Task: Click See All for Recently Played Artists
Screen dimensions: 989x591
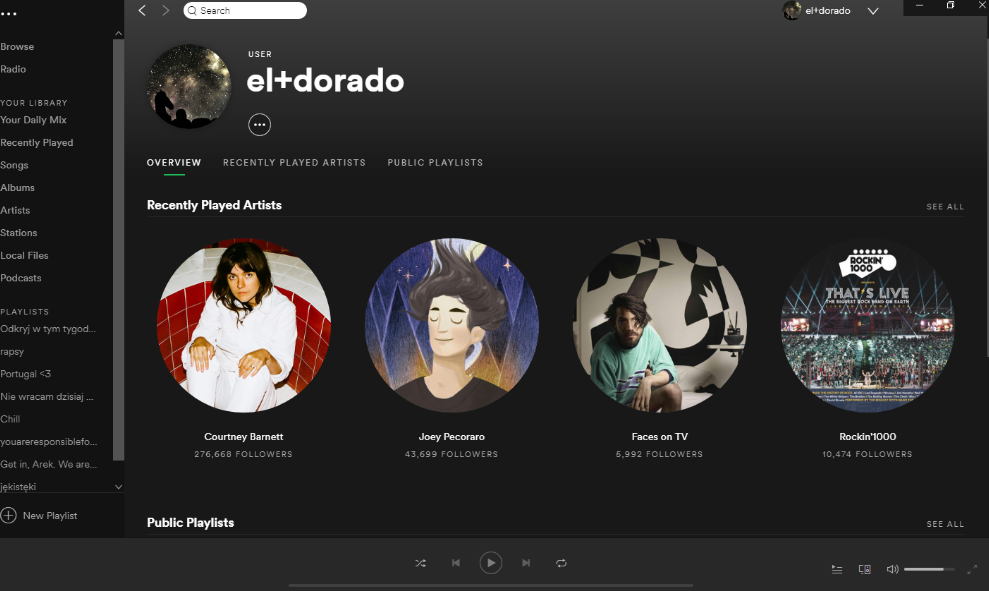Action: pyautogui.click(x=944, y=207)
